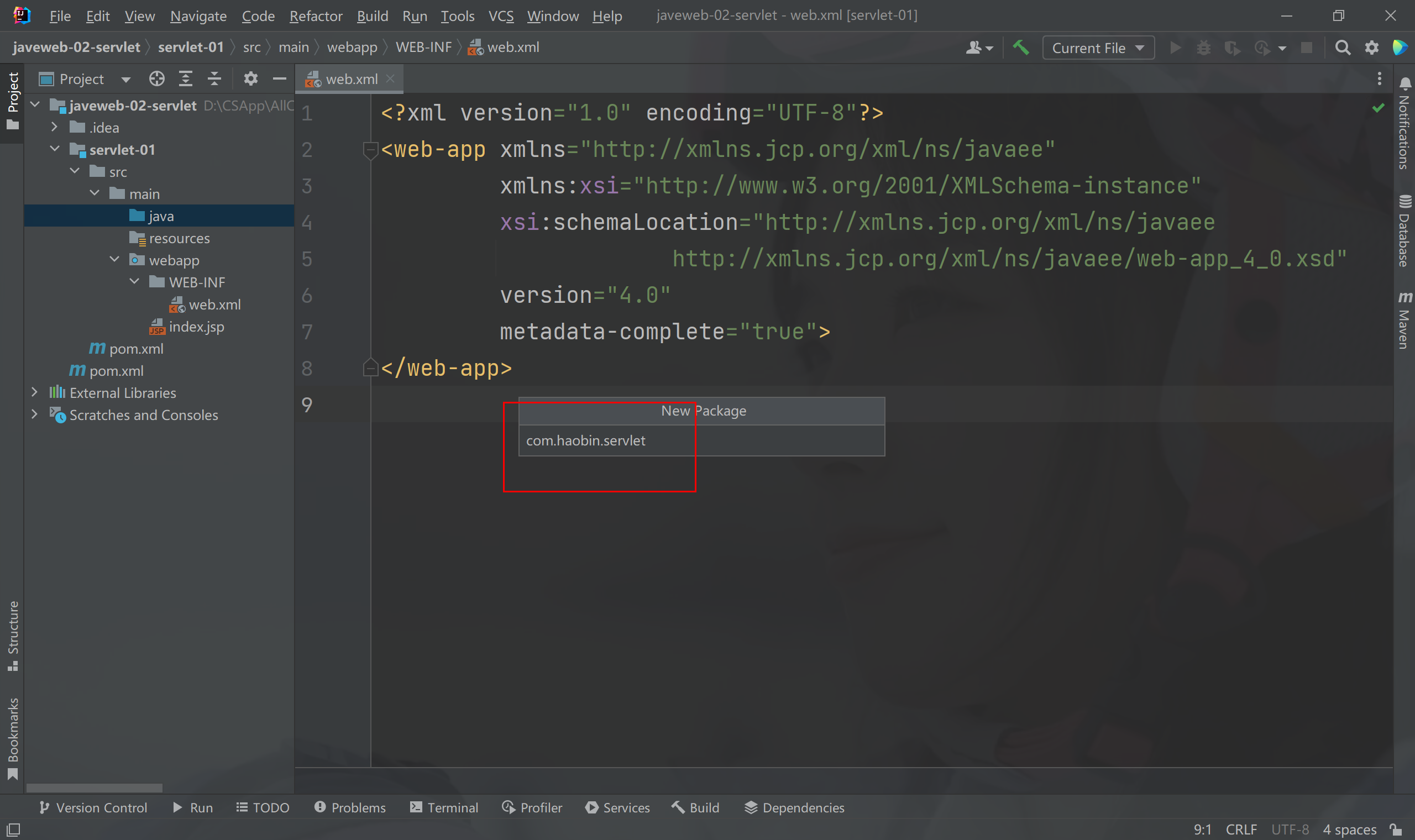Open the Maven side panel
This screenshot has height=840, width=1415.
point(1404,320)
